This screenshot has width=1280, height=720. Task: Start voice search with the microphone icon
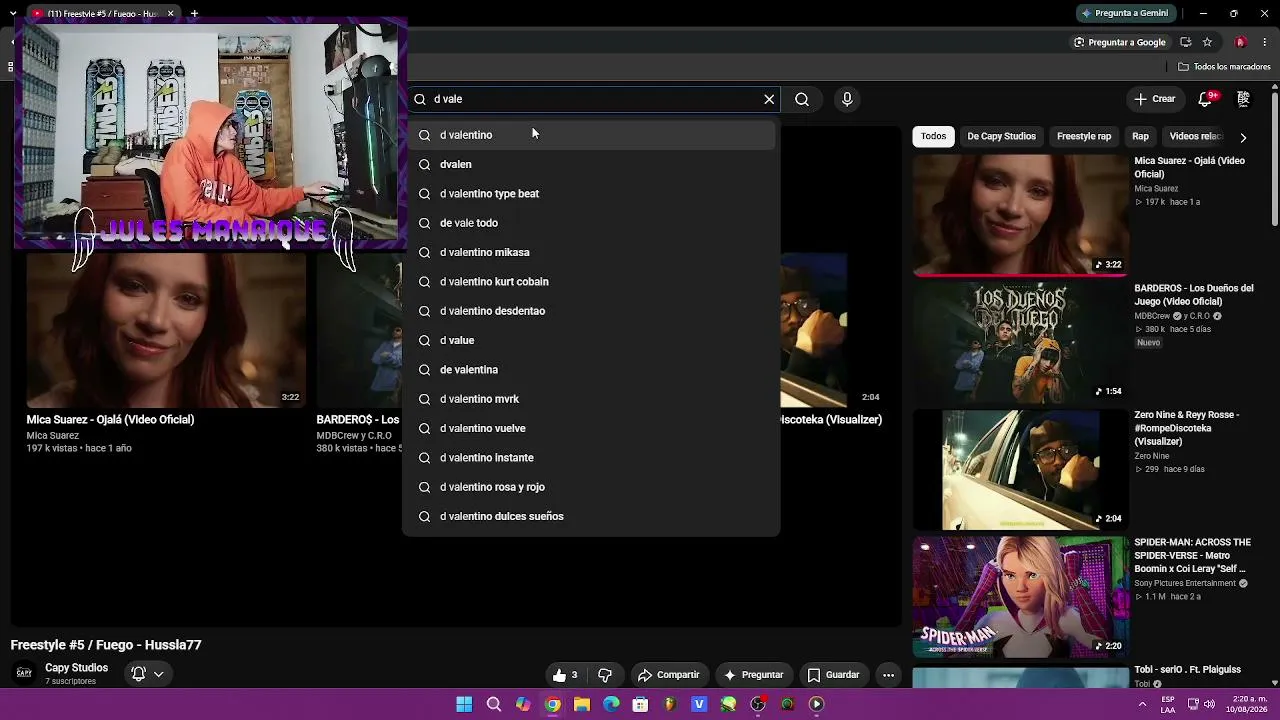847,99
